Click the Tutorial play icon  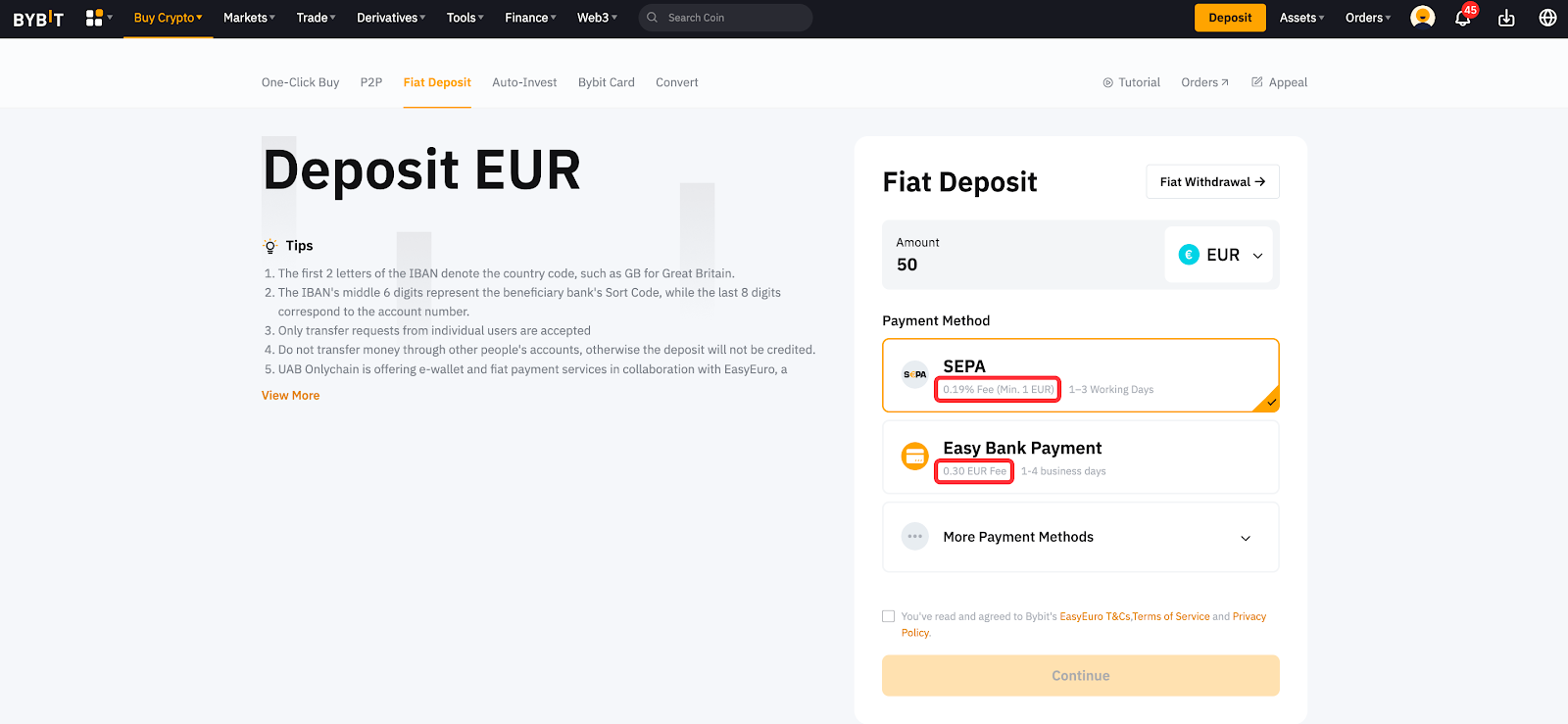coord(1107,83)
